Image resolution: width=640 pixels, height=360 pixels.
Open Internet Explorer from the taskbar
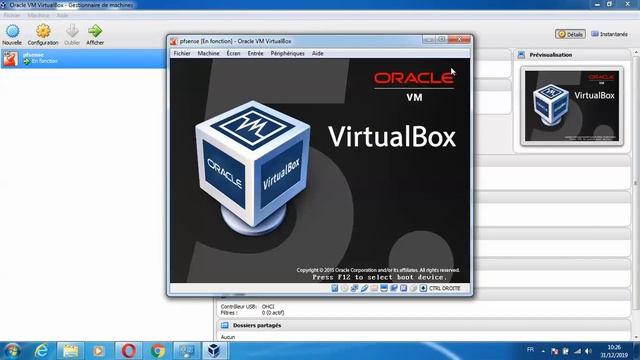click(41, 351)
